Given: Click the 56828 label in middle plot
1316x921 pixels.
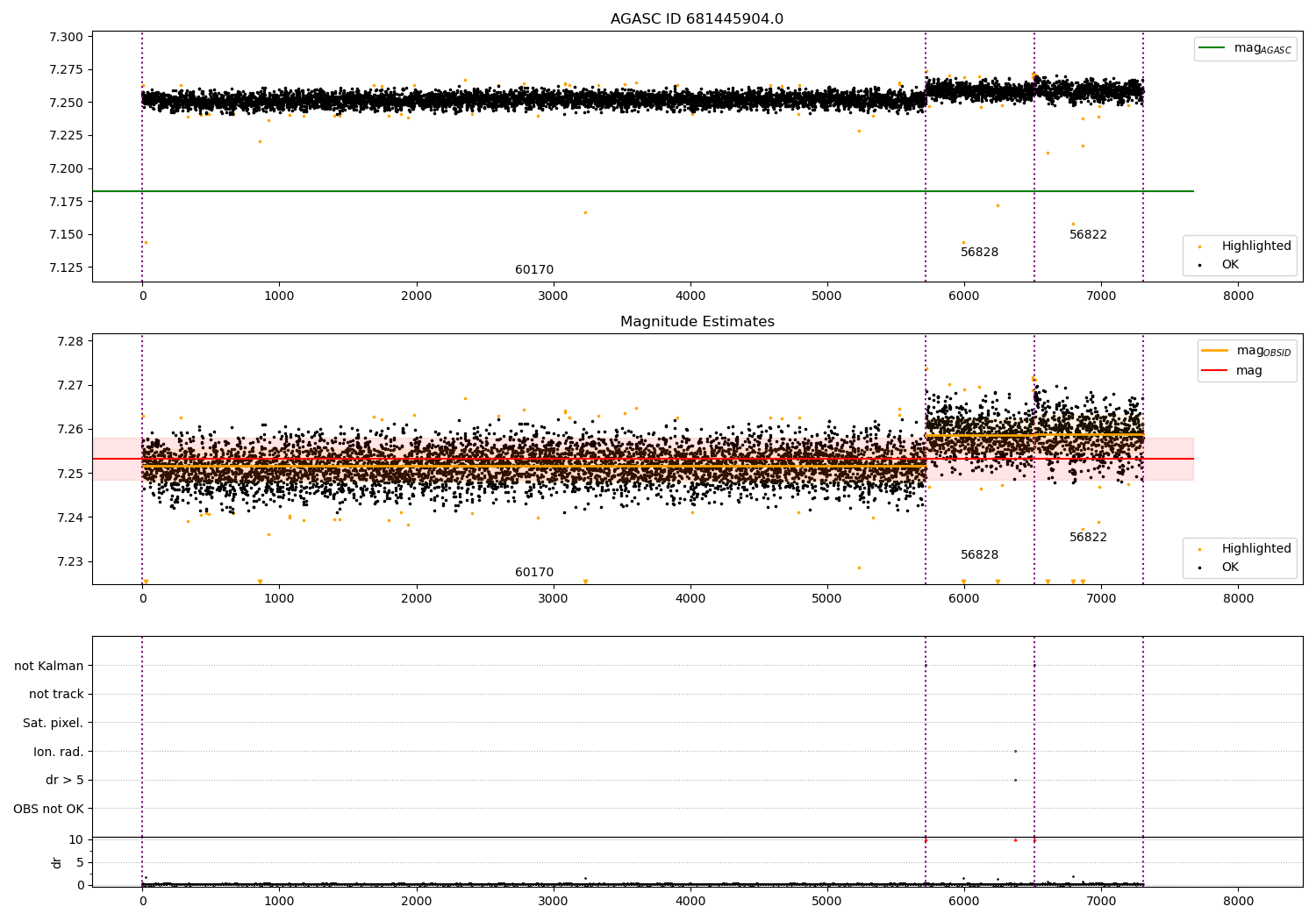Looking at the screenshot, I should pyautogui.click(x=979, y=555).
